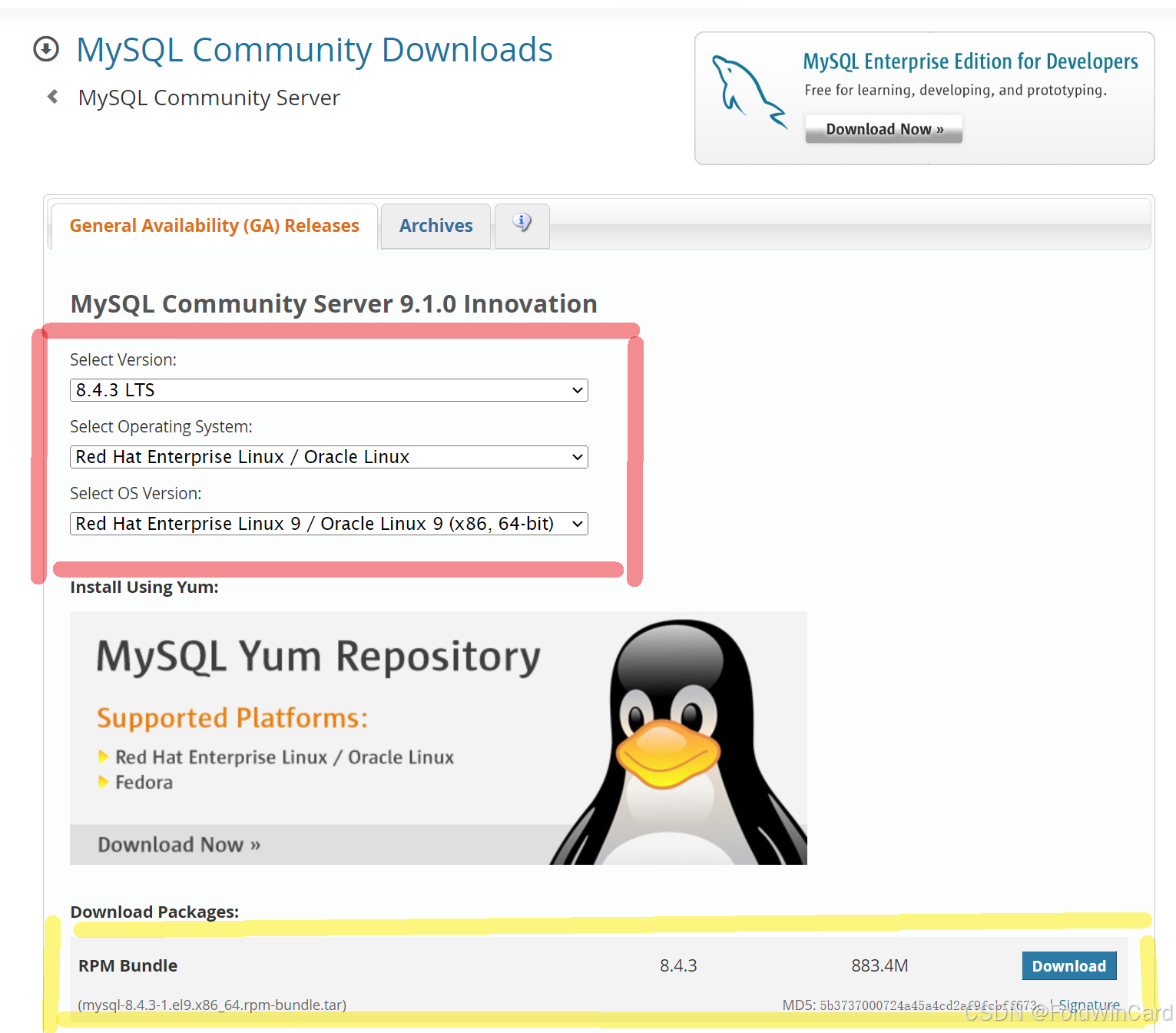The image size is (1176, 1033).
Task: Open MySQL Community Downloads heading link
Action: point(314,50)
